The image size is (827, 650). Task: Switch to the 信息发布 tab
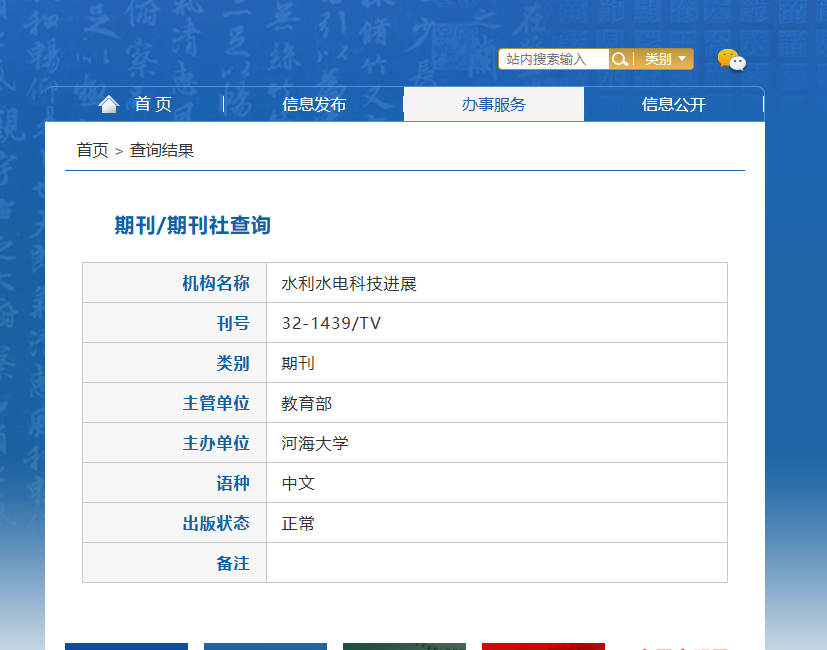[314, 104]
